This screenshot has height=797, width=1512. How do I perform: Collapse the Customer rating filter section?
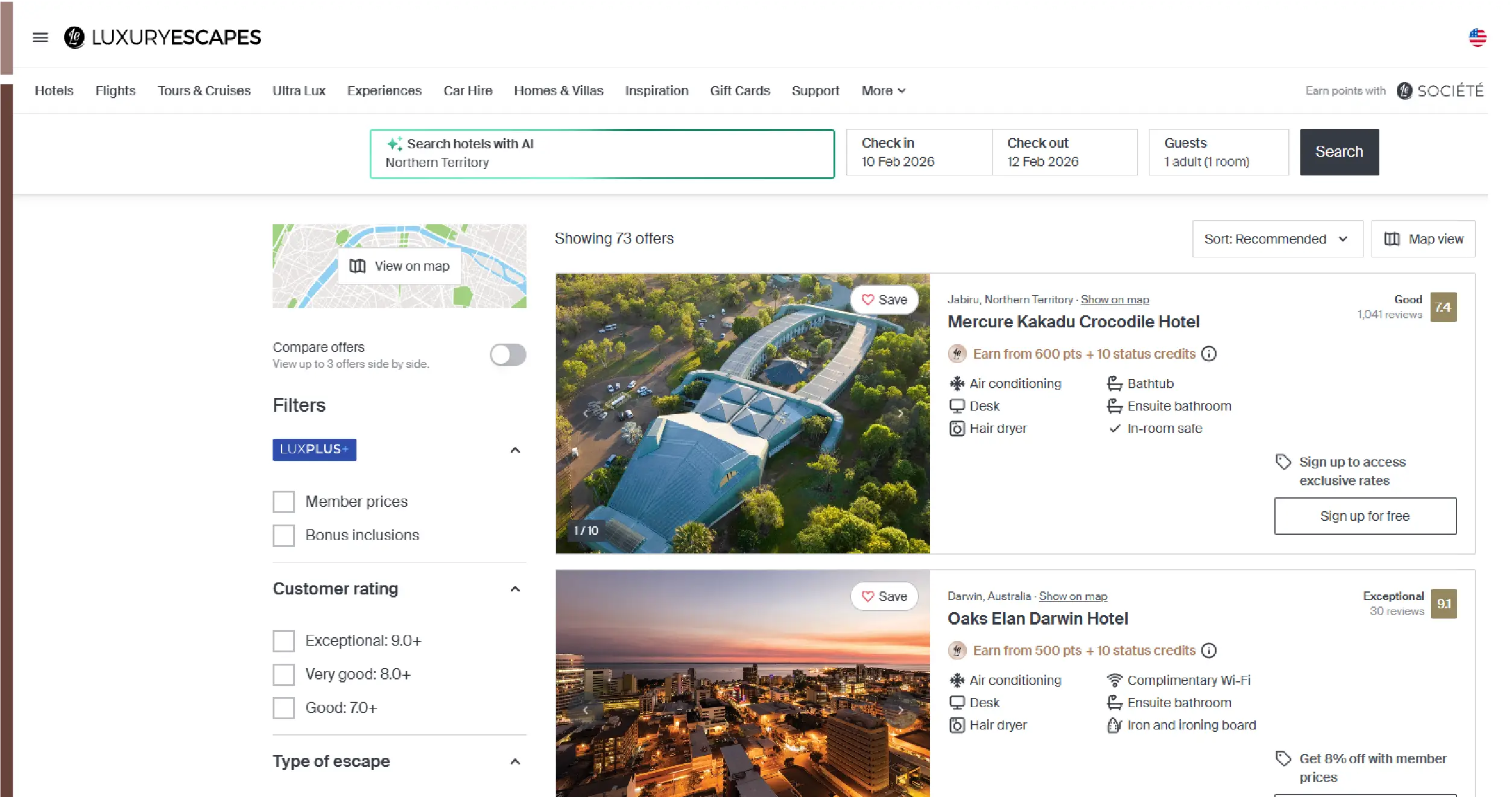coord(514,588)
